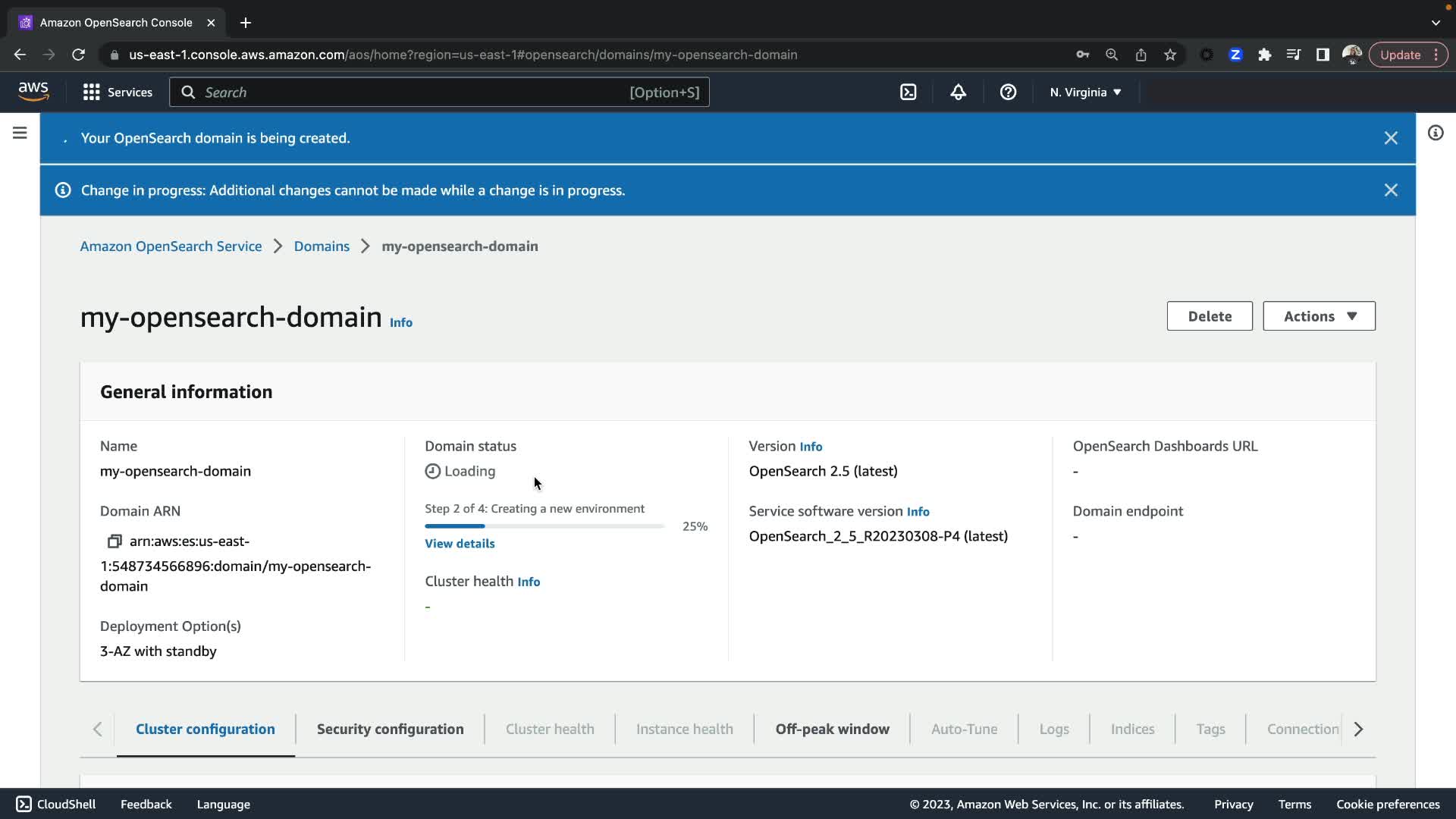Expand the Actions dropdown

[1319, 316]
